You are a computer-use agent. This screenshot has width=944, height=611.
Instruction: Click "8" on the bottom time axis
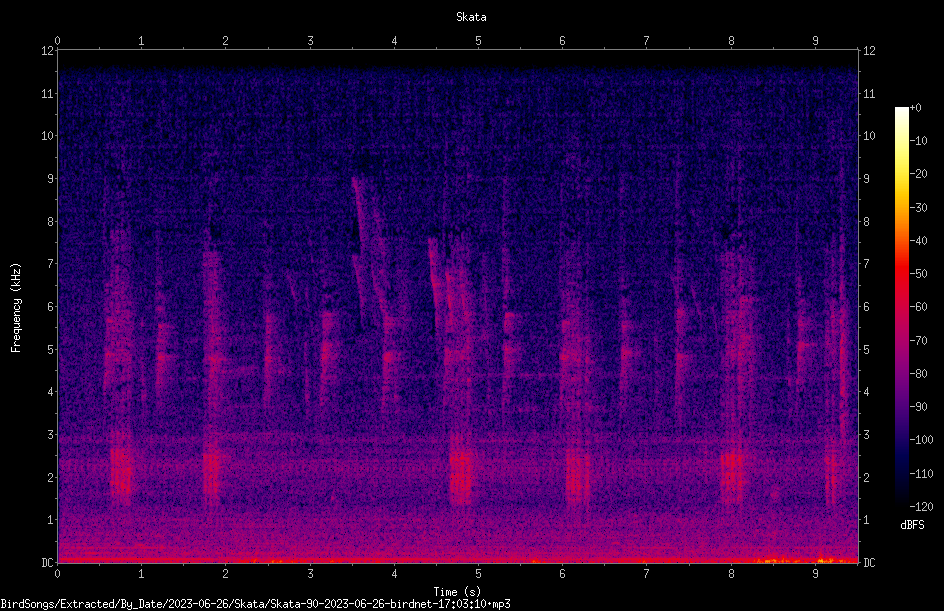(x=731, y=574)
